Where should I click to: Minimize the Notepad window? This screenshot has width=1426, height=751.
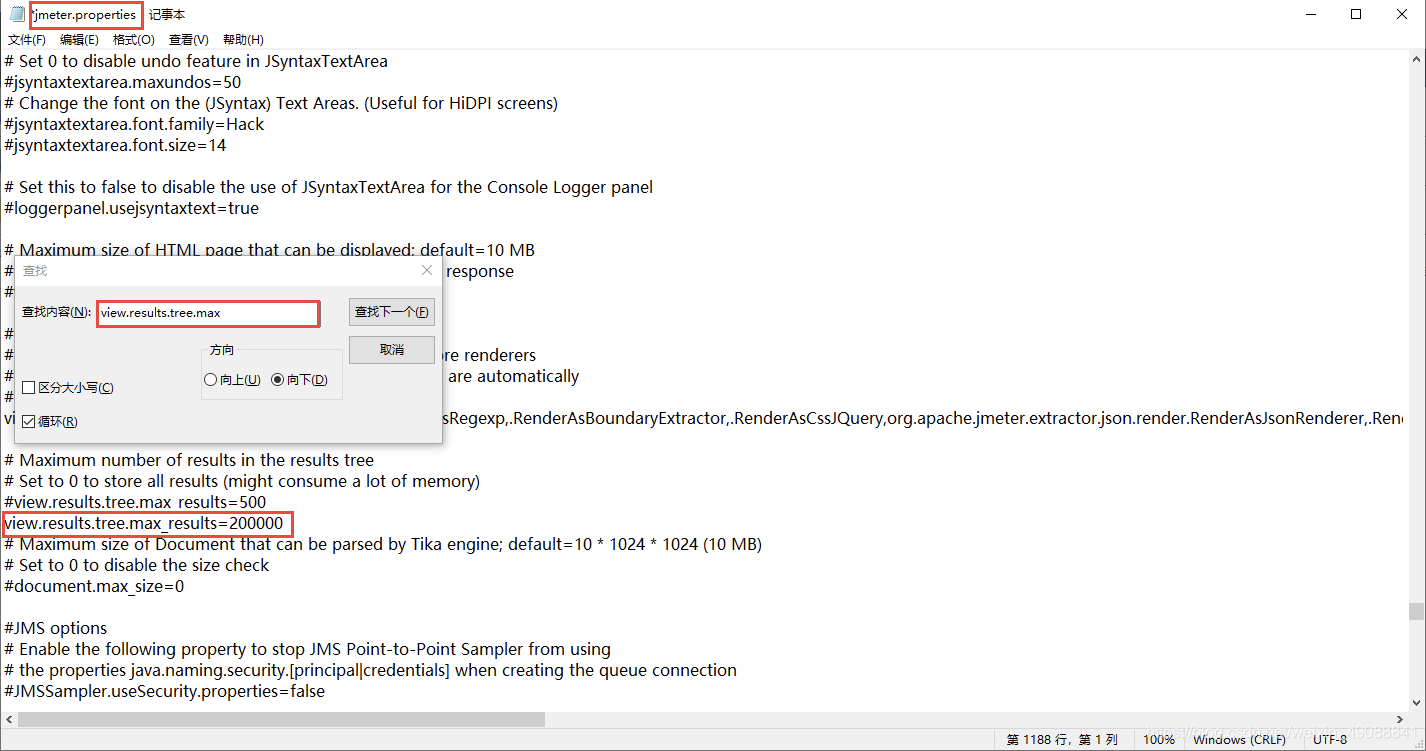[x=1310, y=15]
